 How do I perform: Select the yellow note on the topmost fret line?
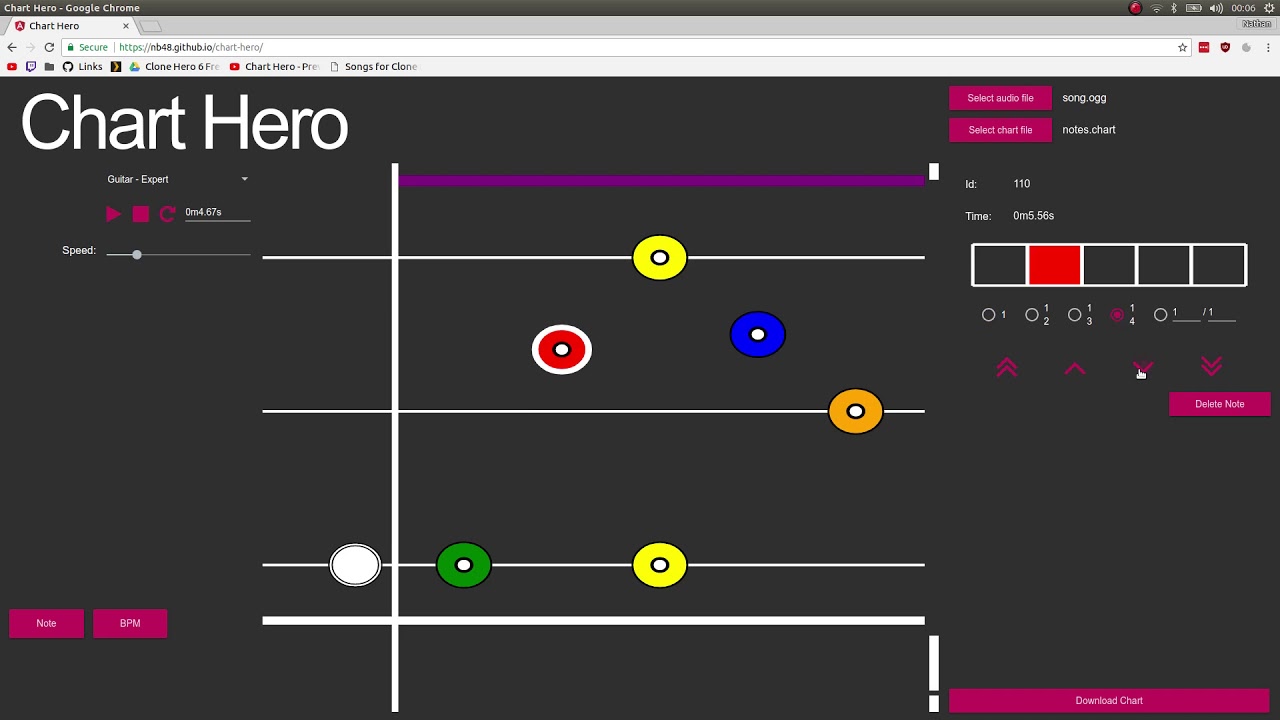pos(660,258)
